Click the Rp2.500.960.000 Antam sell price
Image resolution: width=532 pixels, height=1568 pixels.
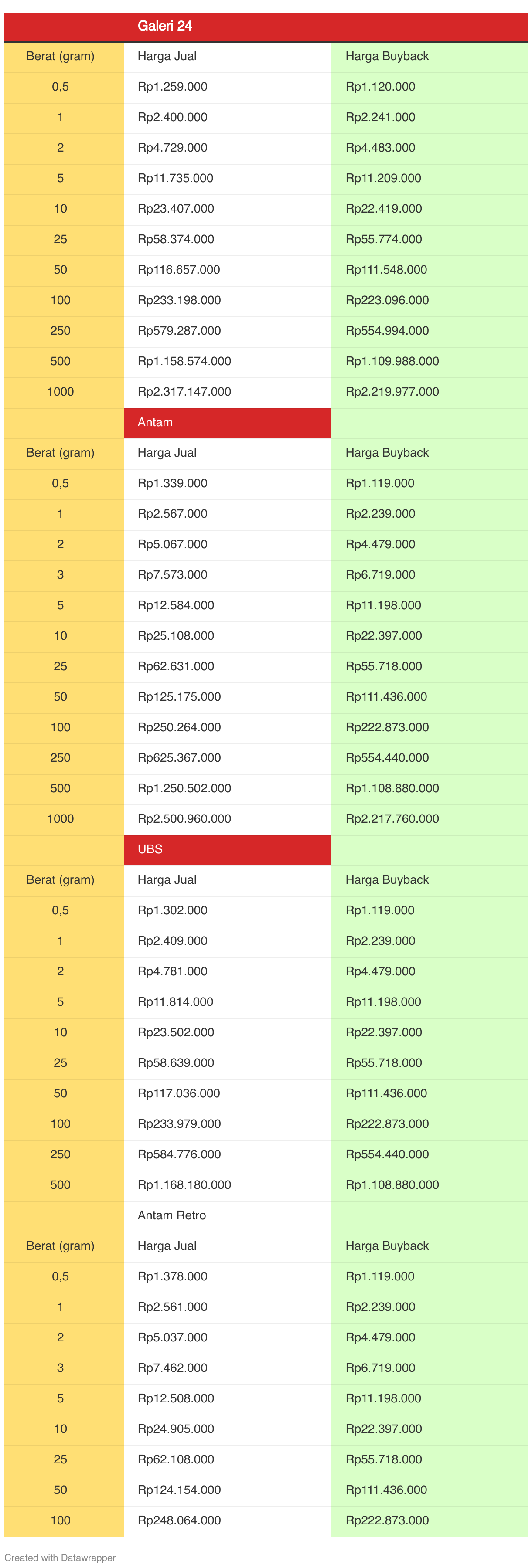pyautogui.click(x=184, y=819)
